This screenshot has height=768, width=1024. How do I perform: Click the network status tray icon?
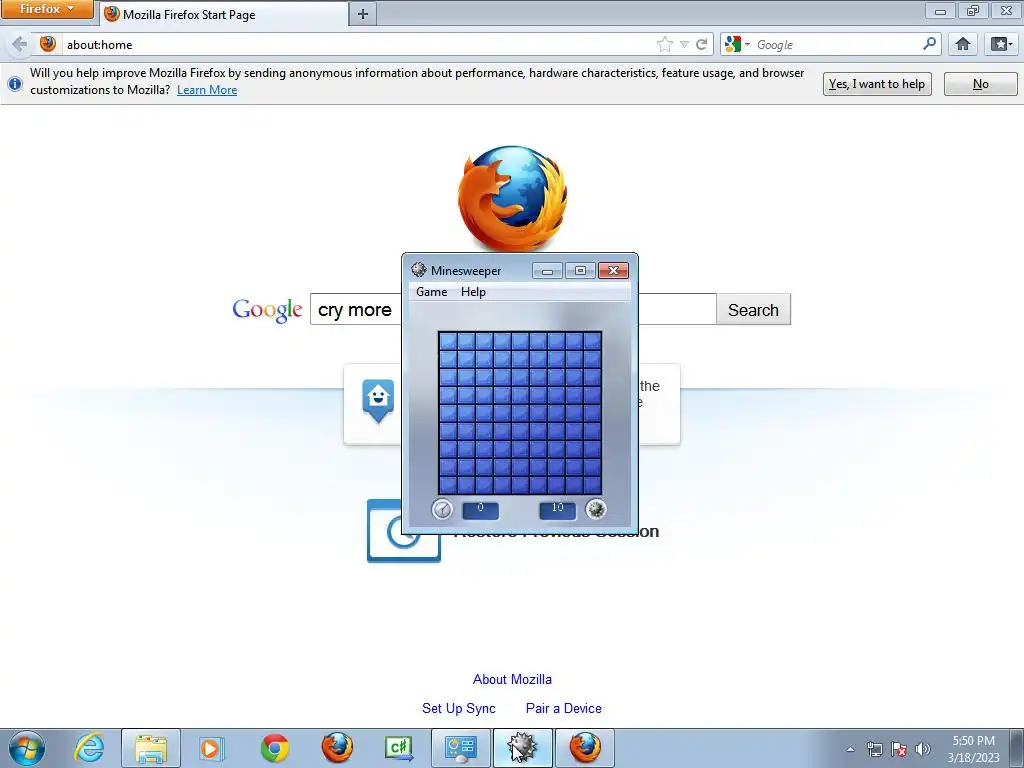874,749
